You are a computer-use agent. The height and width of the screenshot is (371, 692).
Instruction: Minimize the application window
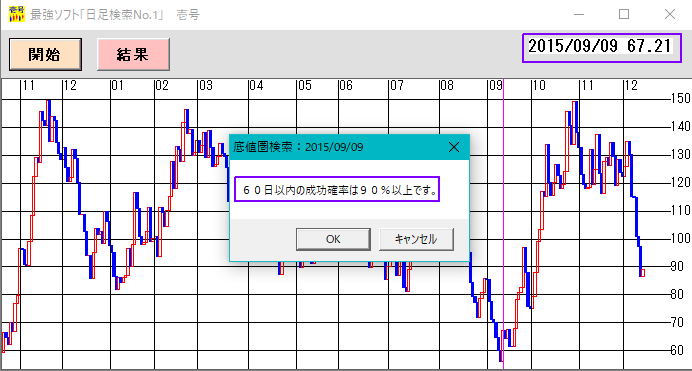point(579,14)
